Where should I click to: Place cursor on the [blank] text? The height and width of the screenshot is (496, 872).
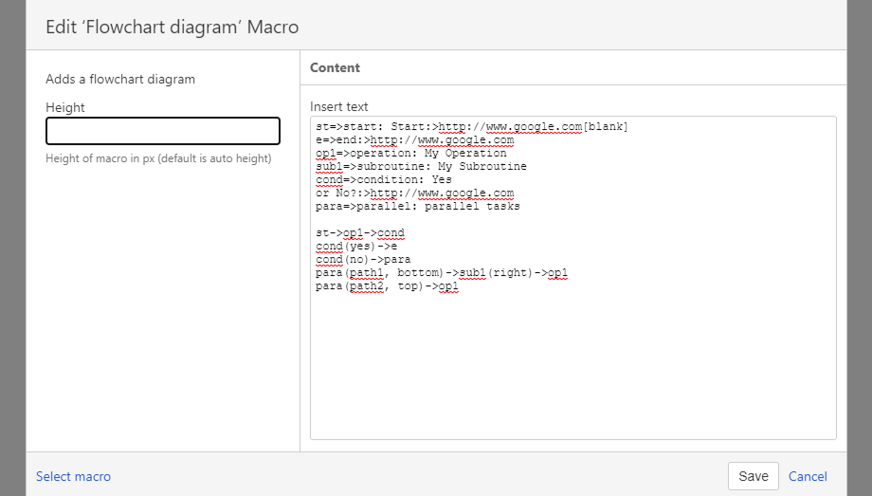point(605,126)
